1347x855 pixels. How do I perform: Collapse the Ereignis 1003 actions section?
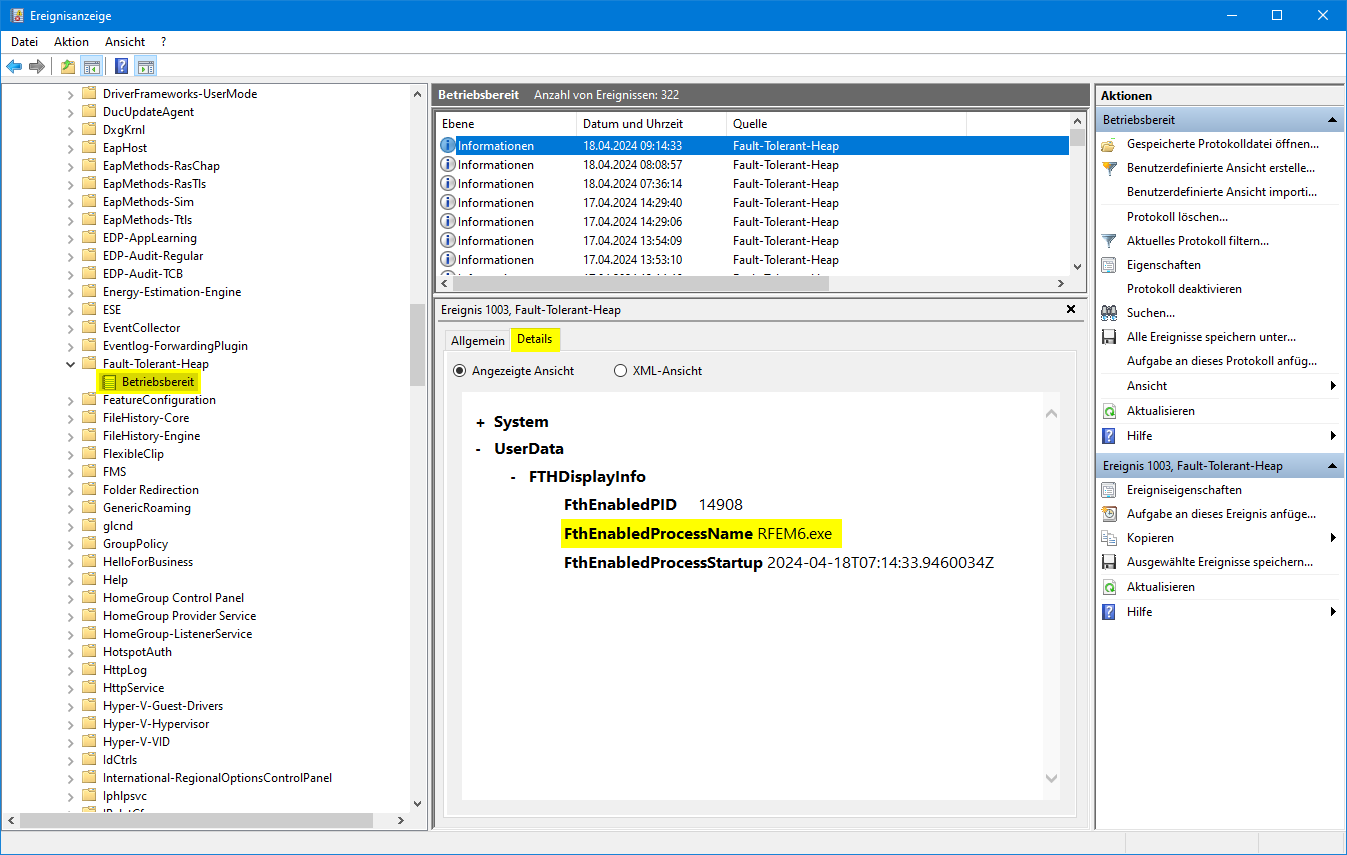1332,466
